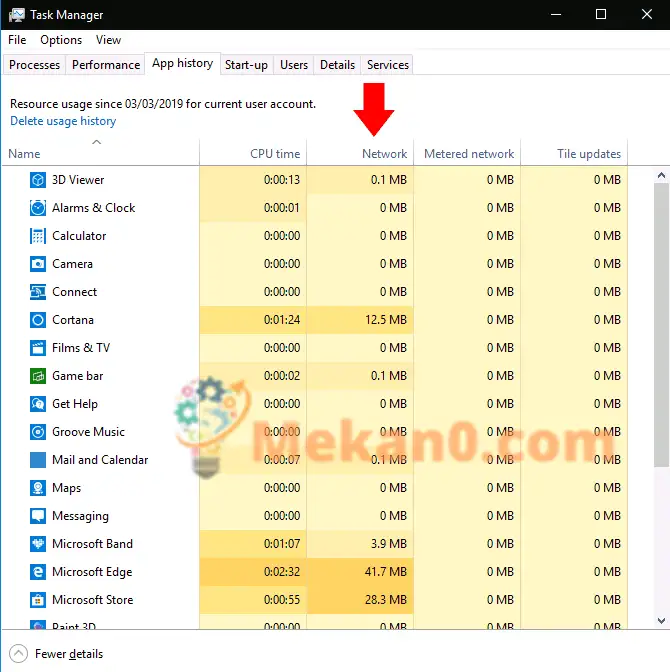Select the Groove Music row name
This screenshot has height=672, width=670.
pyautogui.click(x=88, y=432)
